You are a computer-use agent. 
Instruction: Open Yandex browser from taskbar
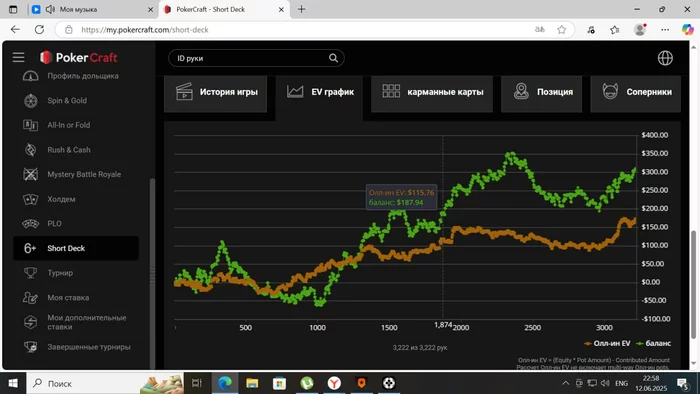click(334, 383)
